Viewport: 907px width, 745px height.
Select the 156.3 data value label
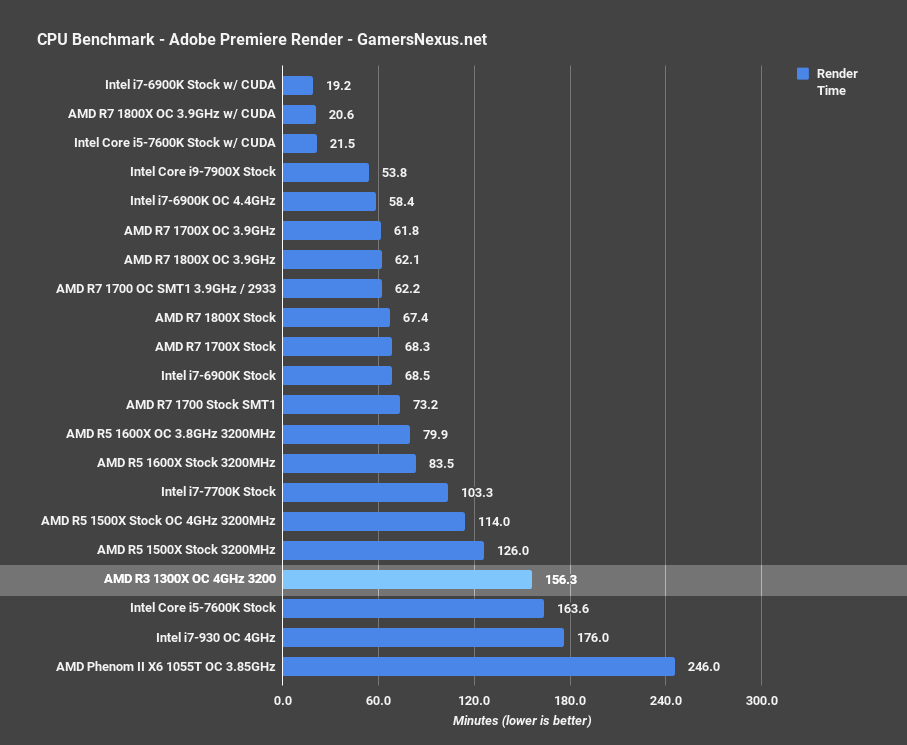pyautogui.click(x=561, y=580)
